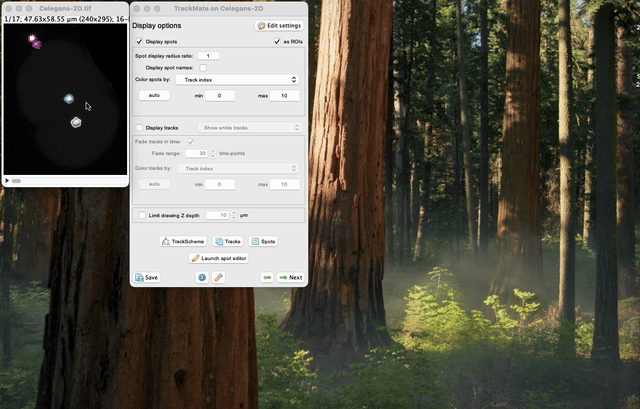Enable Limit drawing Z depth checkbox
Image resolution: width=640 pixels, height=409 pixels.
point(142,215)
